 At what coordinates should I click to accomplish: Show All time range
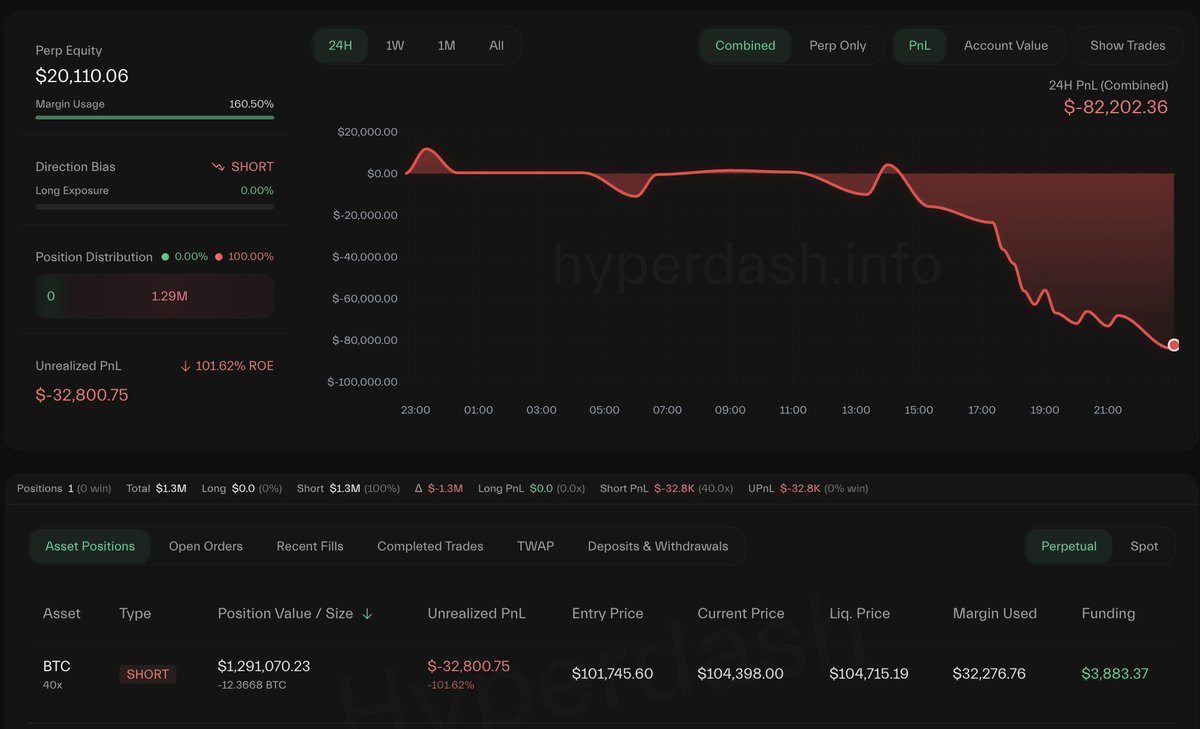click(496, 46)
